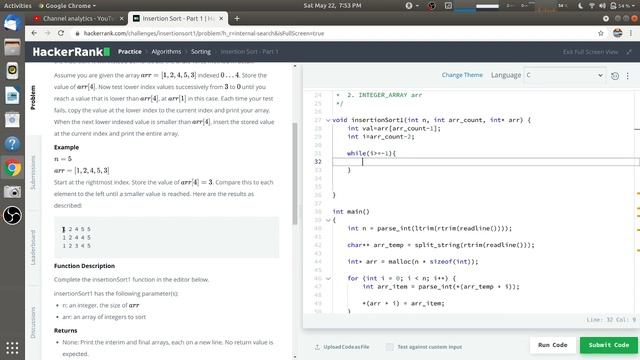This screenshot has height=360, width=640.
Task: Open LibreOffice Writer from the dock
Action: pyautogui.click(x=12, y=96)
